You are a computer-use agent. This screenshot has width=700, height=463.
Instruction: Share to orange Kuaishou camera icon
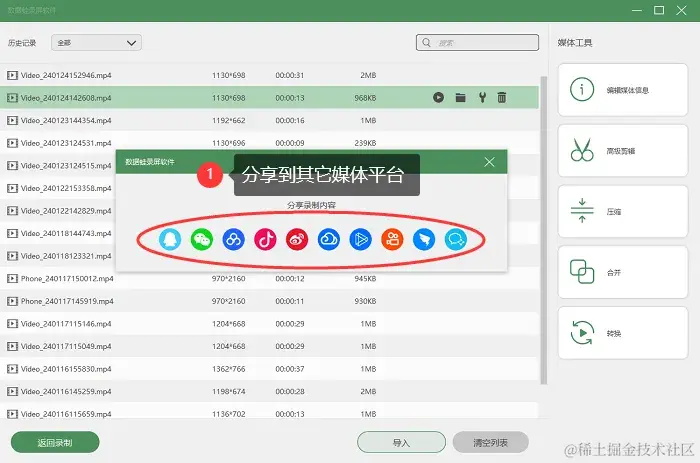coord(392,239)
